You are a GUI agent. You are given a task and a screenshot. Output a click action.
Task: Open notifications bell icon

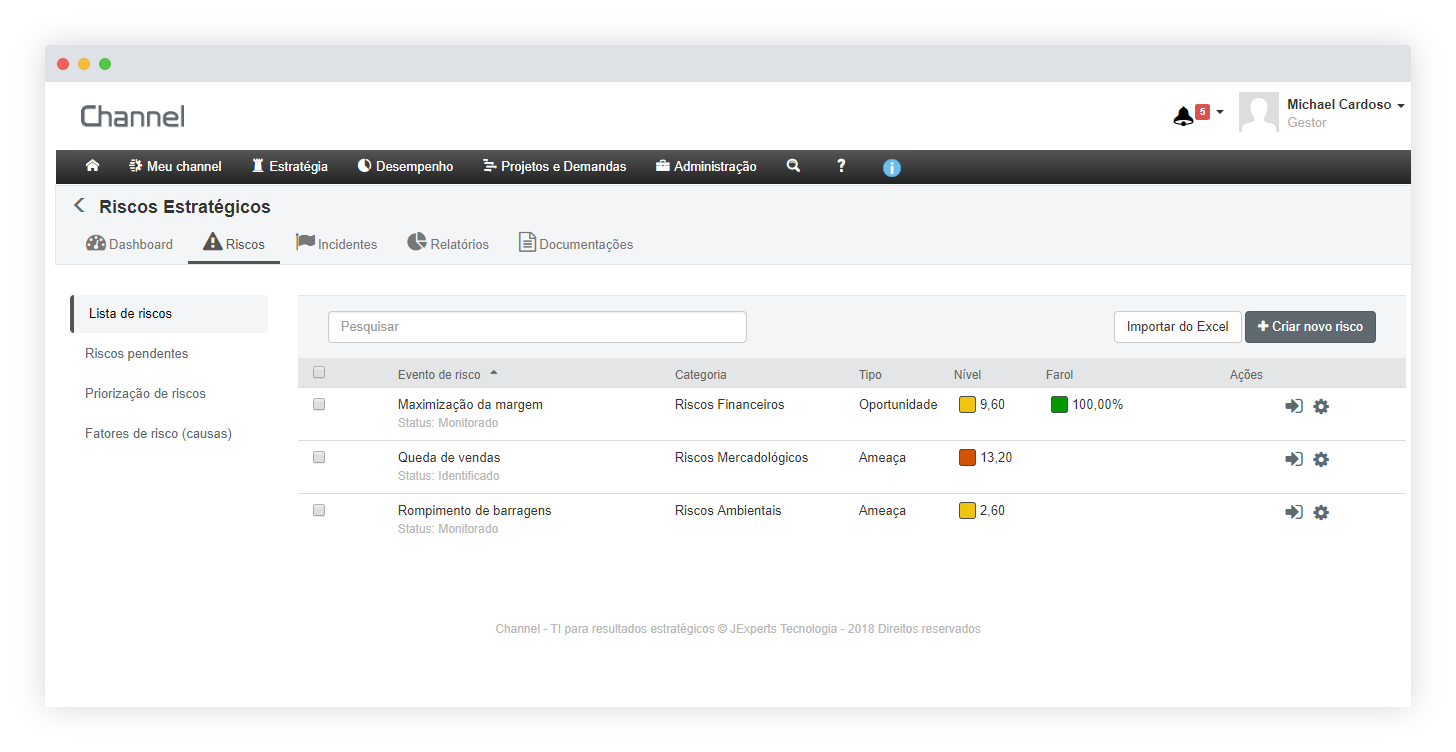[x=1184, y=116]
